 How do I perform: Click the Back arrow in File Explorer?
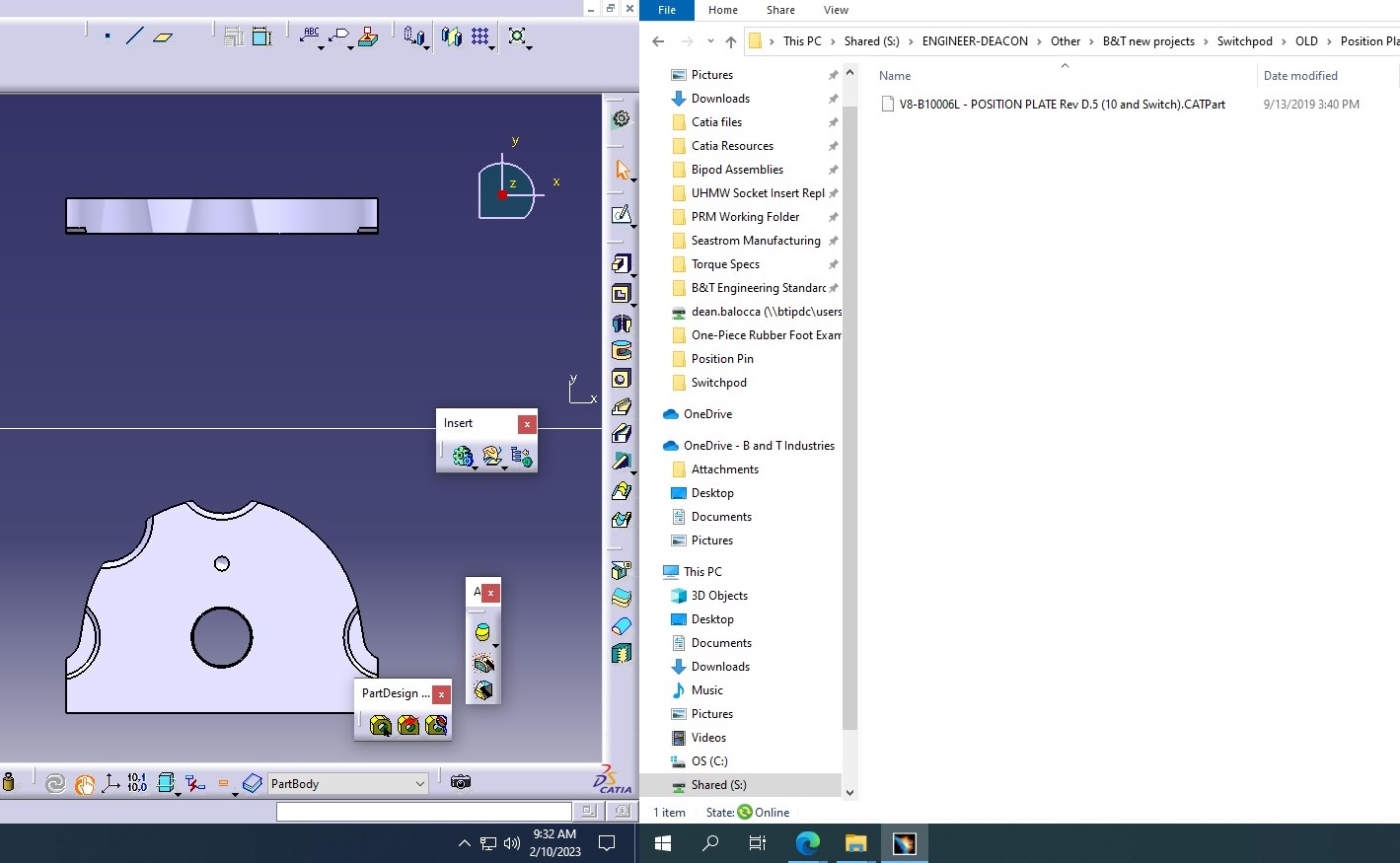tap(659, 41)
